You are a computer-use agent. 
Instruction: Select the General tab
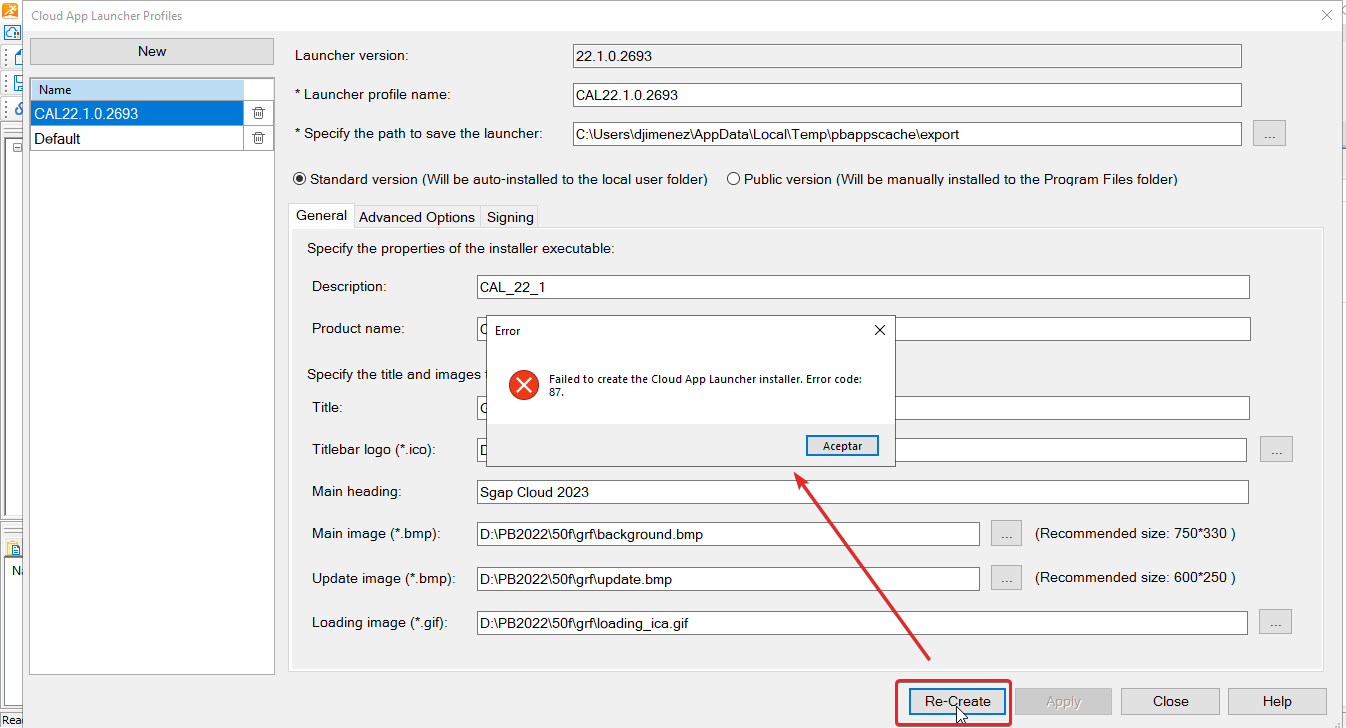tap(321, 216)
